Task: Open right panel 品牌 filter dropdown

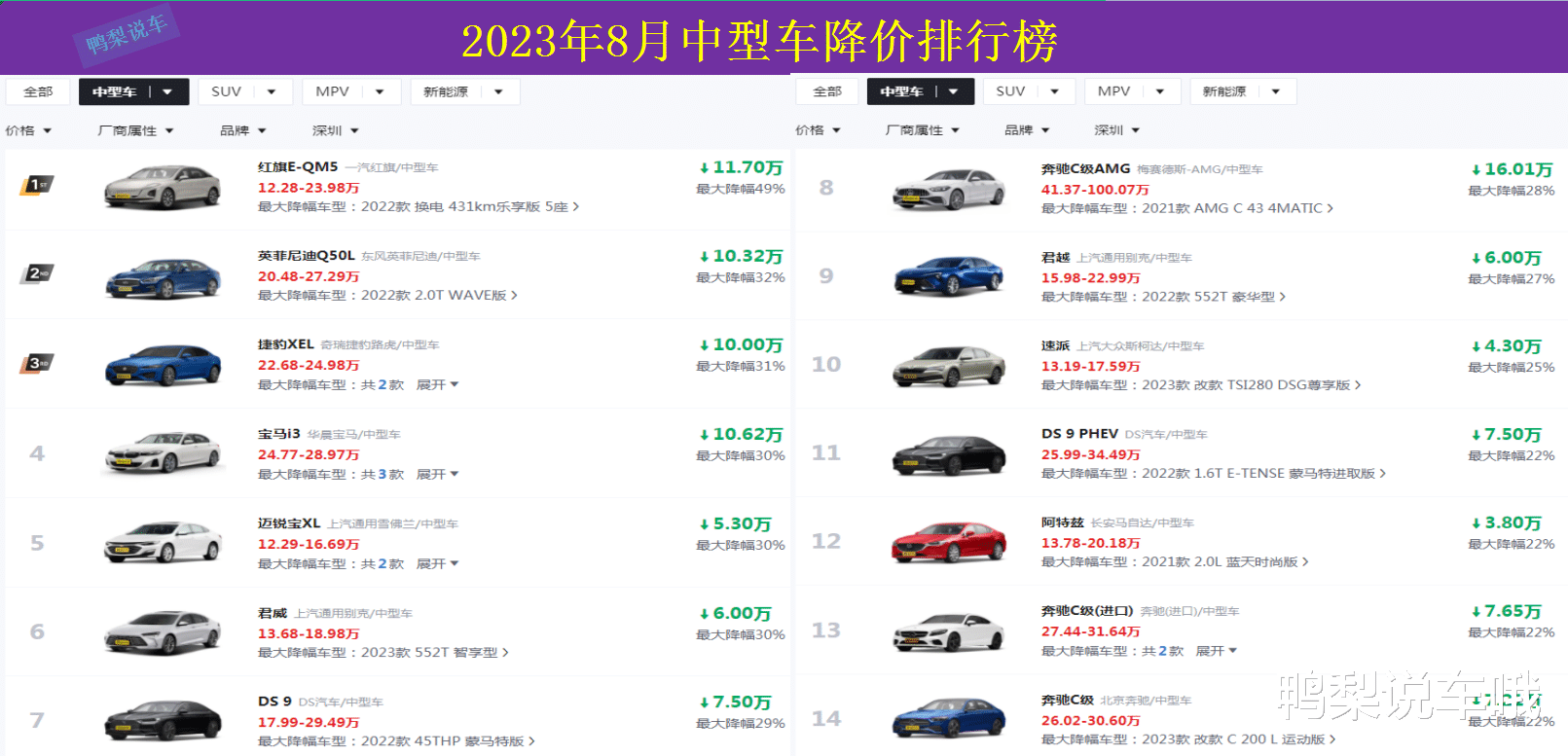Action: (x=1027, y=130)
